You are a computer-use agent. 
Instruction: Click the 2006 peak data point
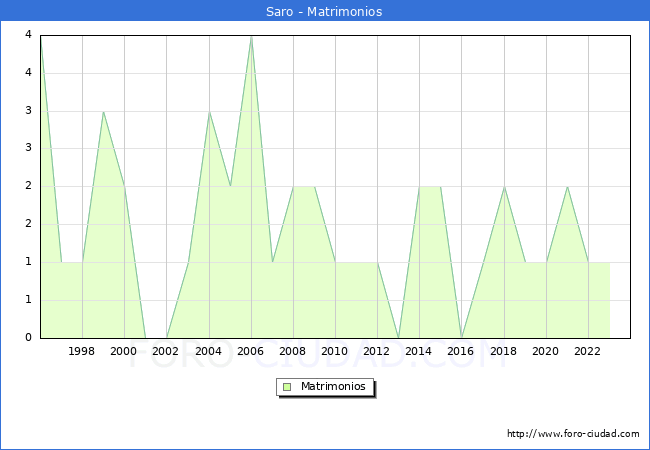(x=251, y=36)
